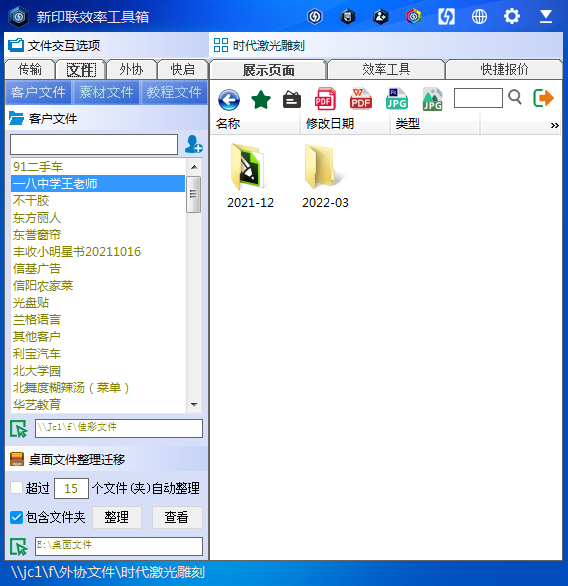Select customer 东方丽人

point(98,218)
